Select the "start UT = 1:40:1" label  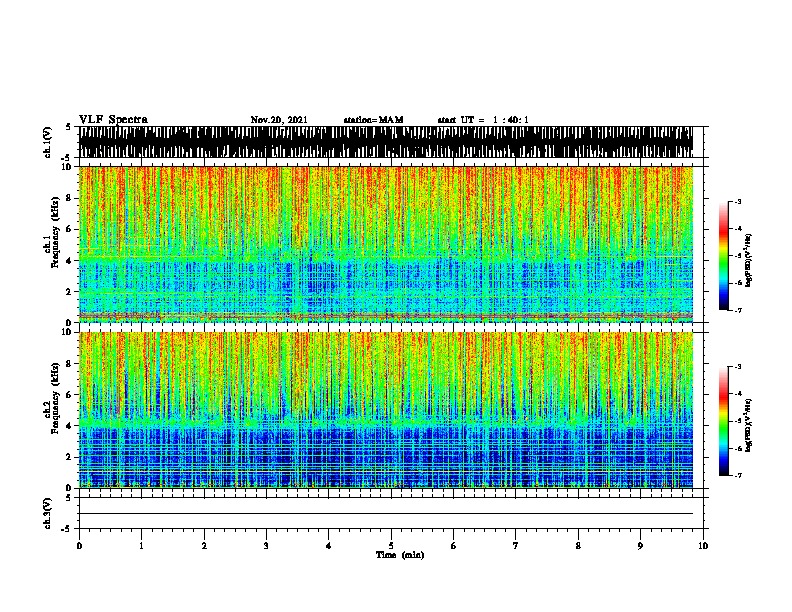tap(483, 120)
